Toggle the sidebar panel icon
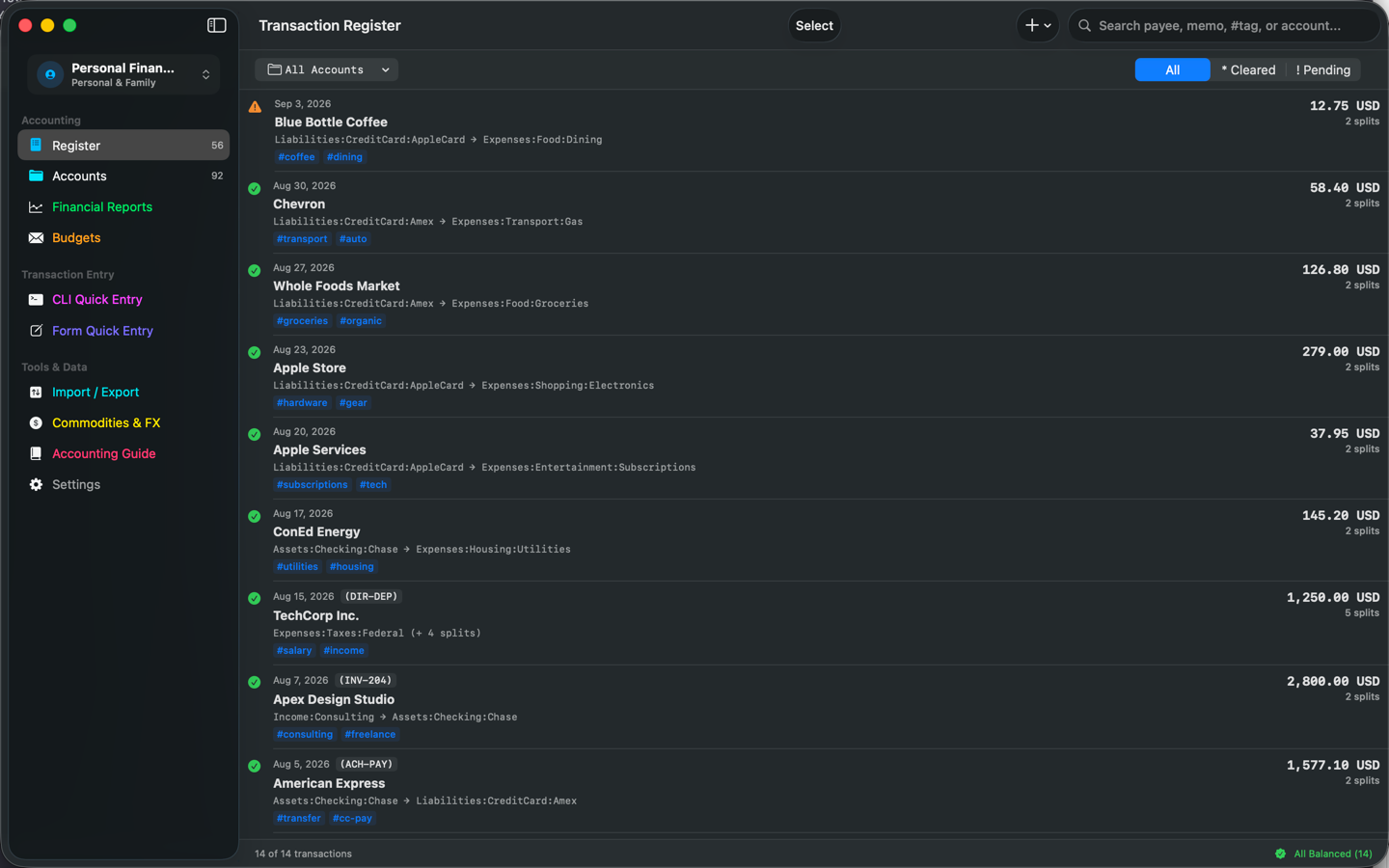 216,25
